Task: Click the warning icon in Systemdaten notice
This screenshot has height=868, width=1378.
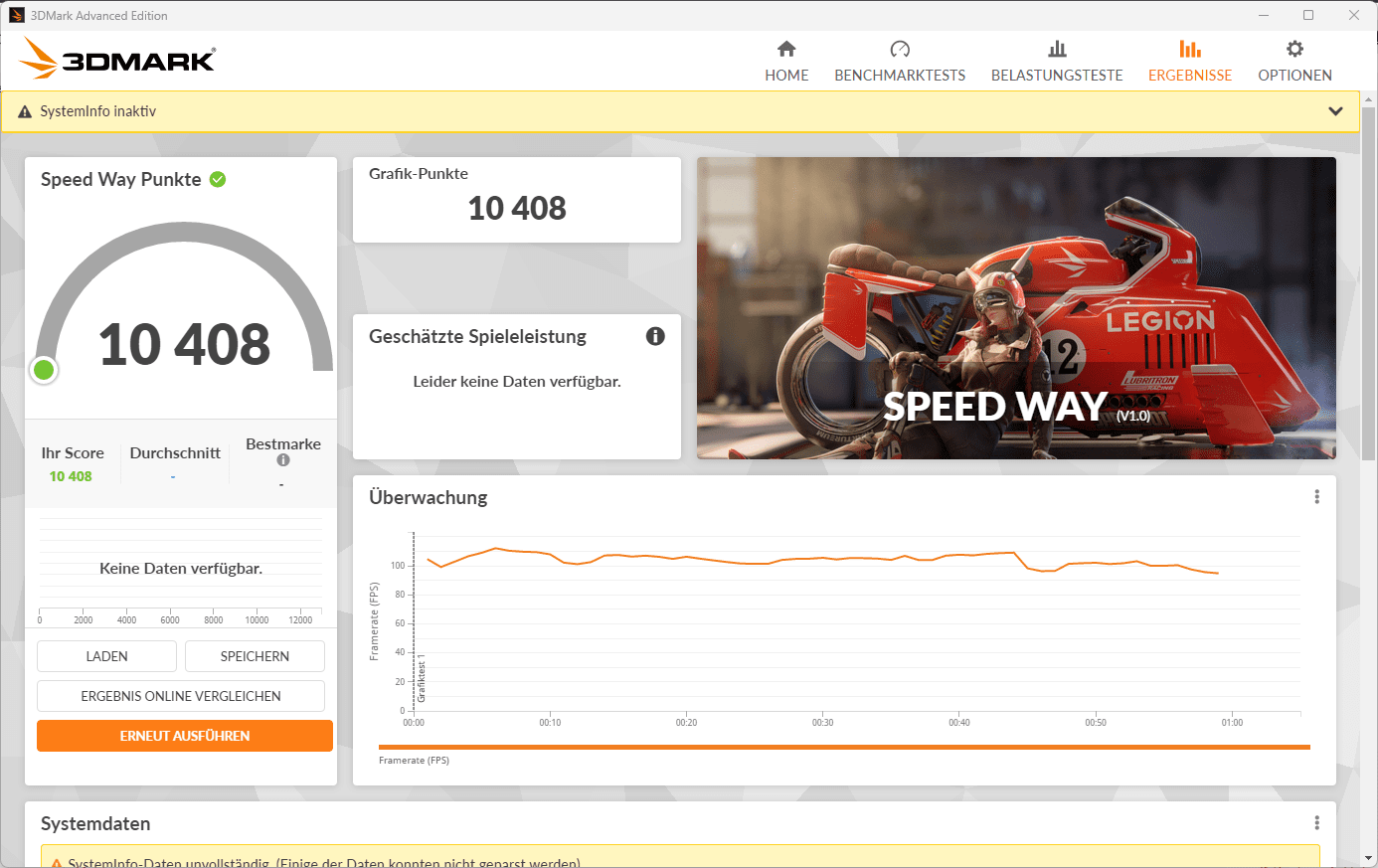Action: [58, 863]
